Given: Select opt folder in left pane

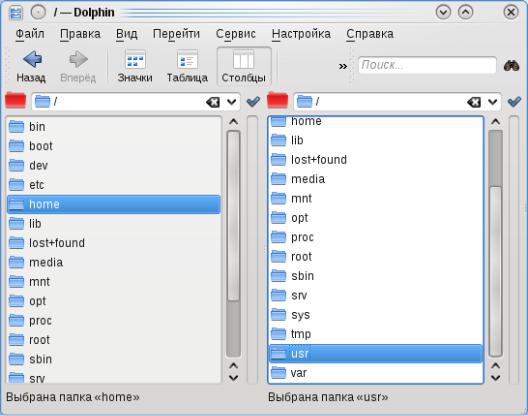Looking at the screenshot, I should coord(114,301).
